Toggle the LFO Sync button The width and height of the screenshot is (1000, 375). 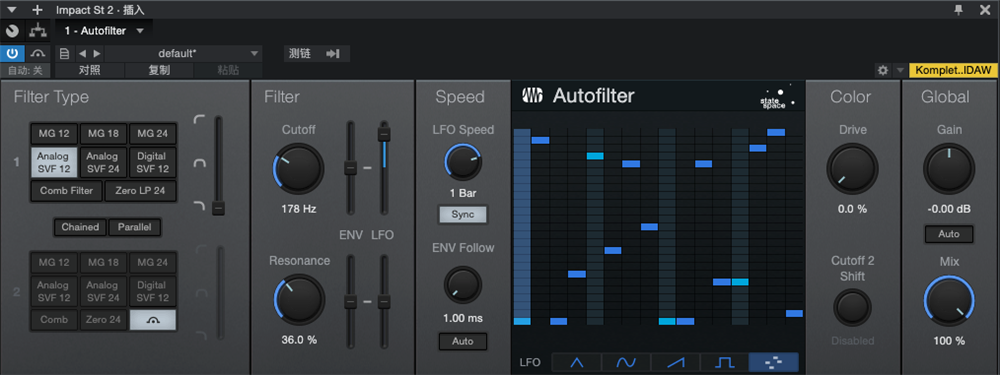click(x=462, y=214)
